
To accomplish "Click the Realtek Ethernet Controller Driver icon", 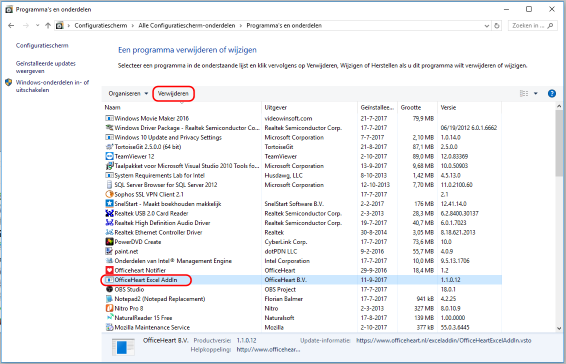I will click(x=109, y=232).
